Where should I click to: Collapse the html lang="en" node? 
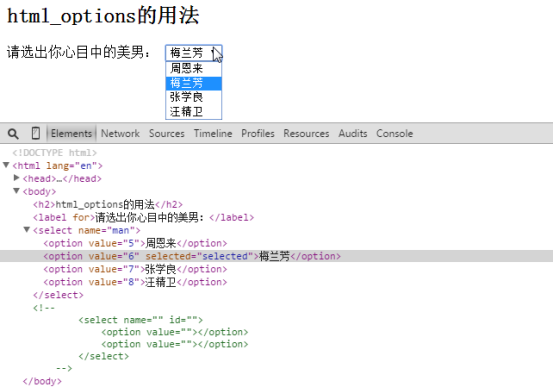pos(6,165)
